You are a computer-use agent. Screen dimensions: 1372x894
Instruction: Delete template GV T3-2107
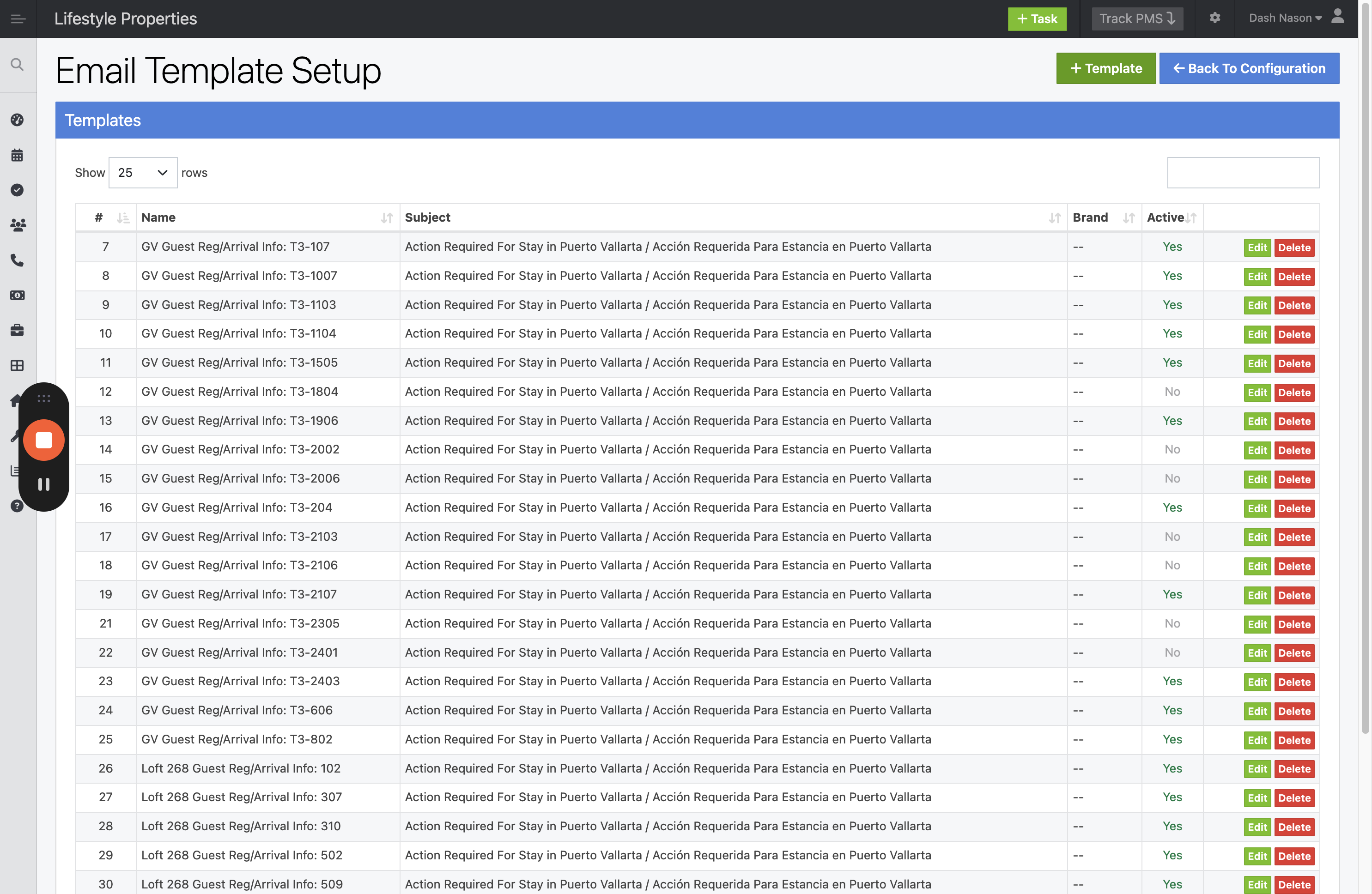(x=1294, y=595)
